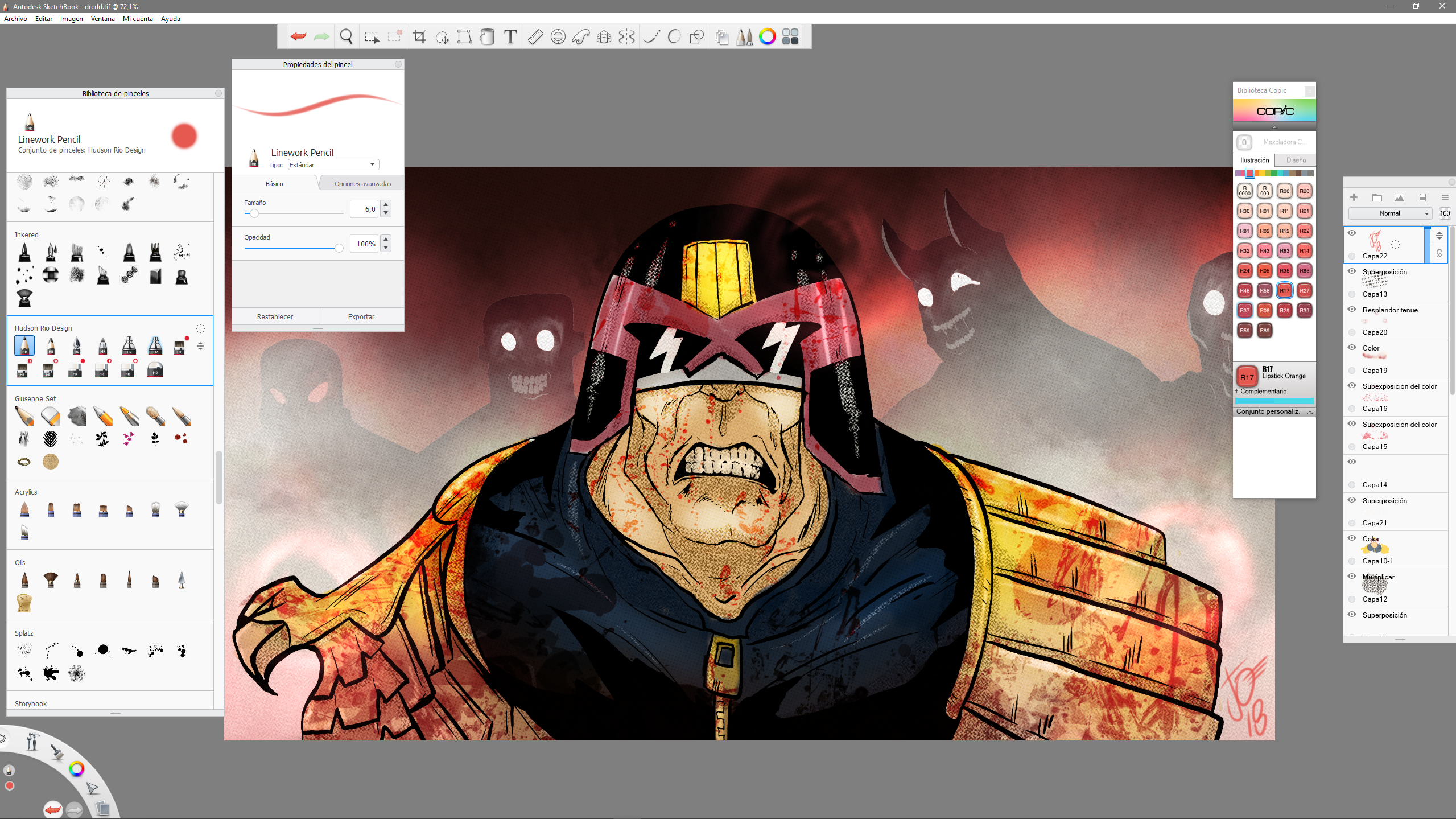Image resolution: width=1456 pixels, height=819 pixels.
Task: Open the color wheel editor in the toolbar
Action: (x=767, y=37)
